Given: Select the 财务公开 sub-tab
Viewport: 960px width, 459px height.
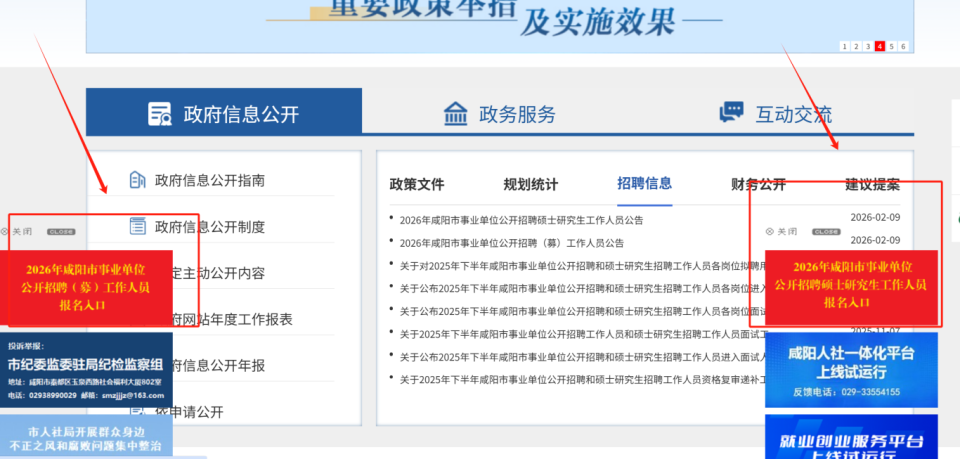Looking at the screenshot, I should [759, 184].
